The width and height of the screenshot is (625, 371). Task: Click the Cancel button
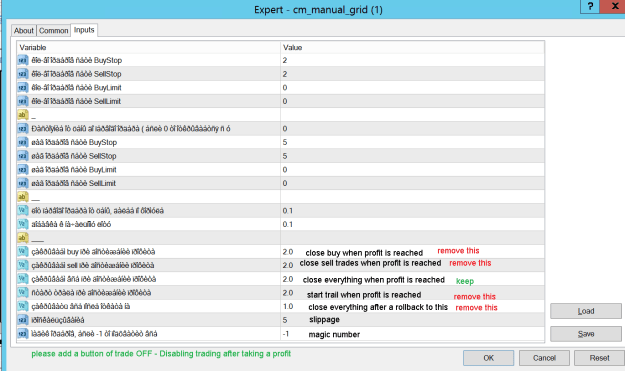coord(544,358)
